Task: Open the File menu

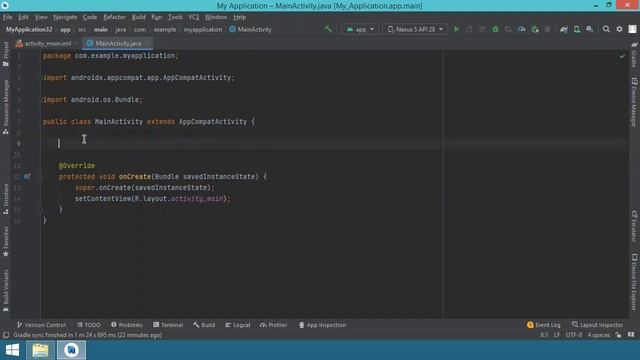Action: (x=7, y=17)
